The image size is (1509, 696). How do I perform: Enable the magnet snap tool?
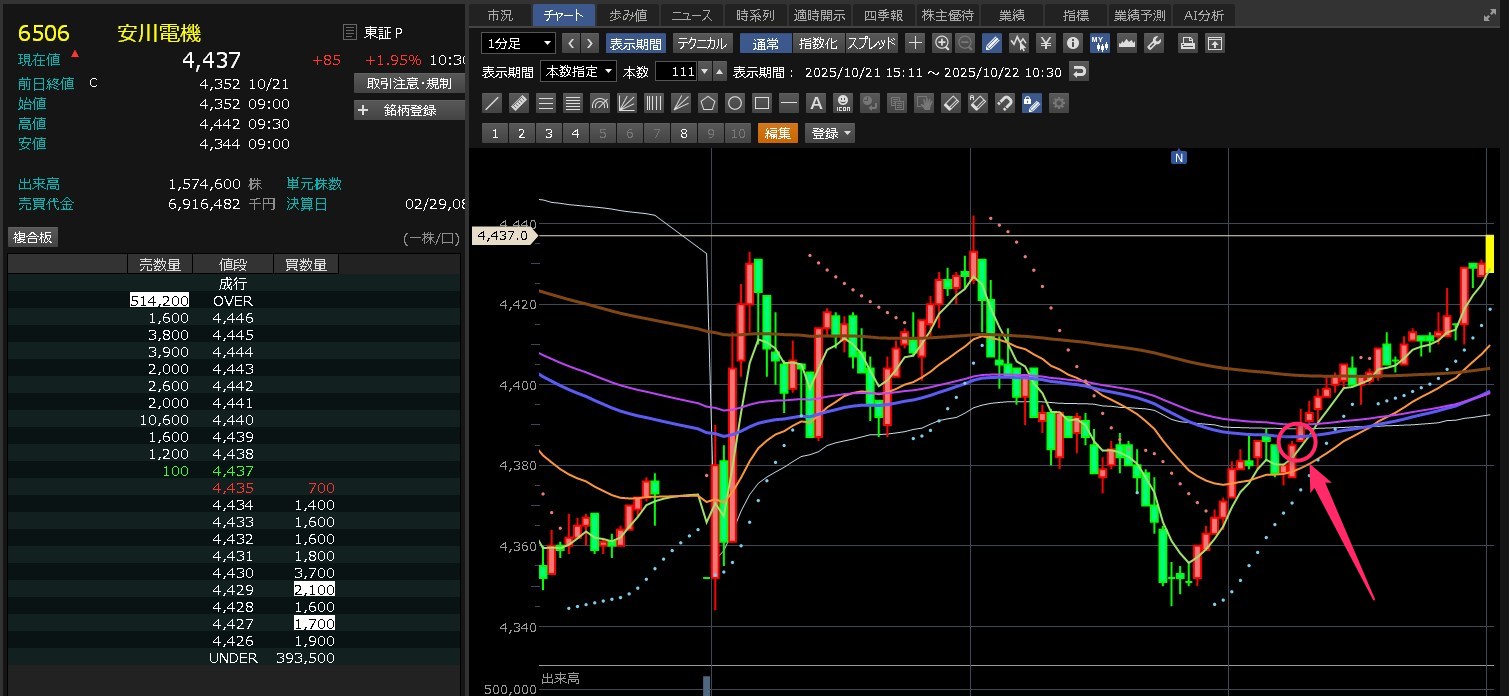pyautogui.click(x=1005, y=103)
